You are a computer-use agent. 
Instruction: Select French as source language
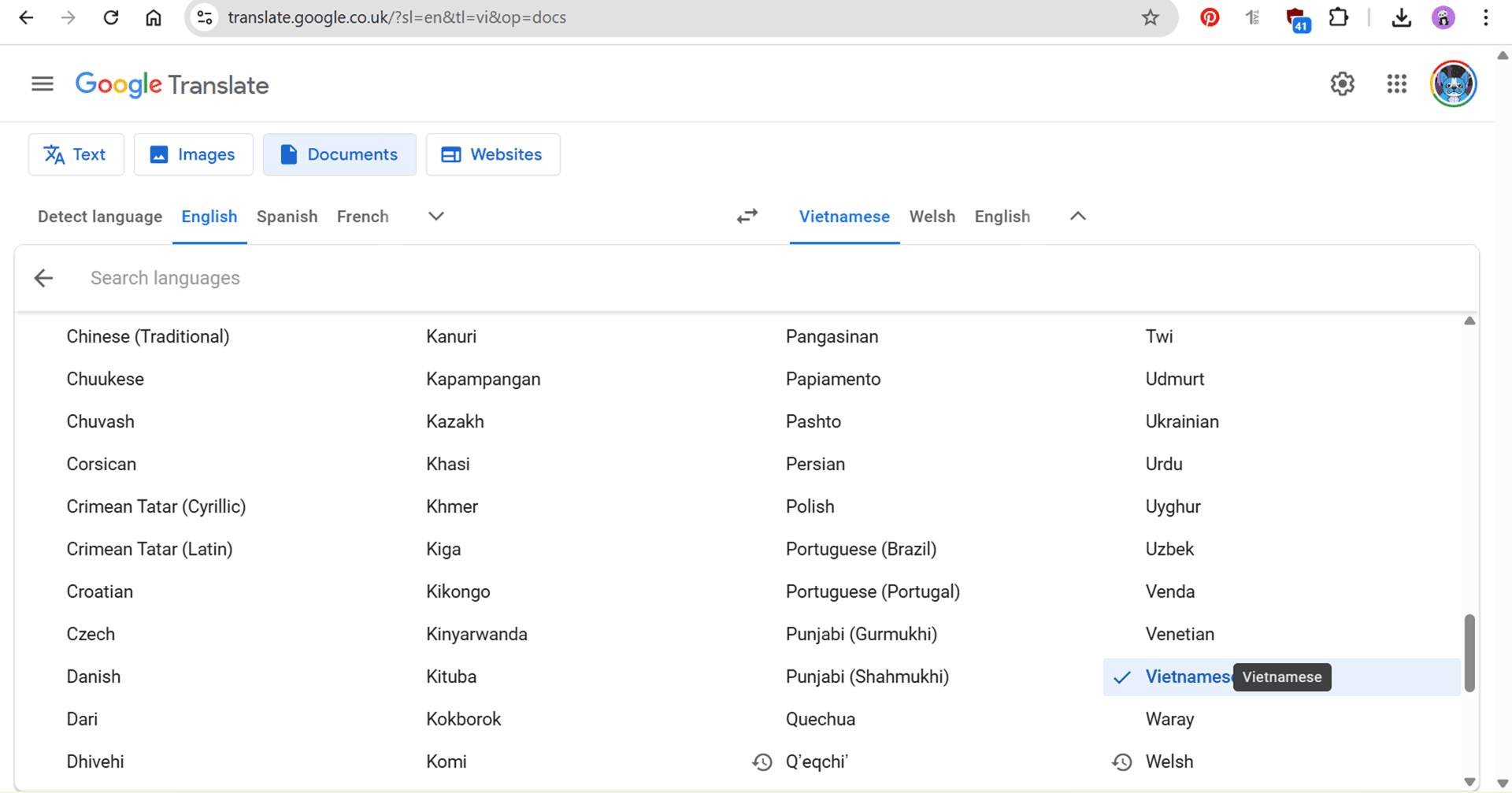point(362,217)
